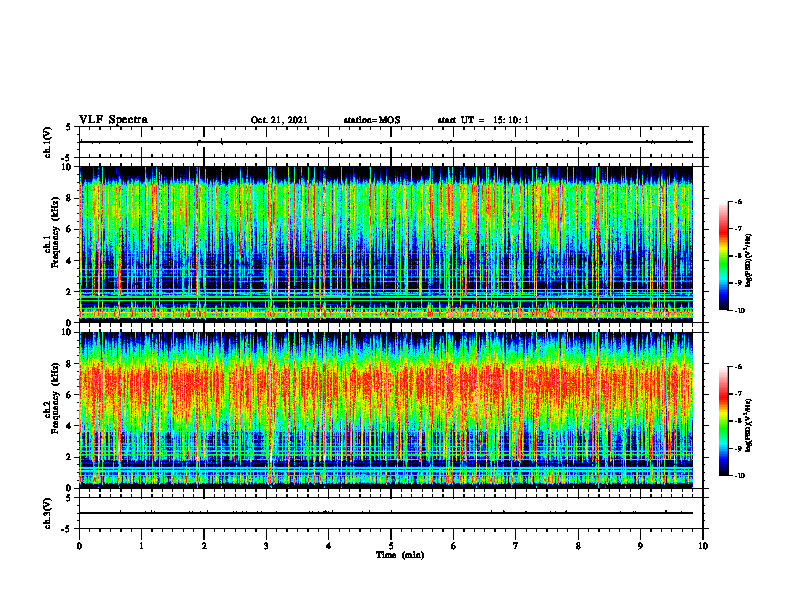Click the 'Time (min)' axis label
Image resolution: width=792 pixels, height=612 pixels.
click(400, 555)
